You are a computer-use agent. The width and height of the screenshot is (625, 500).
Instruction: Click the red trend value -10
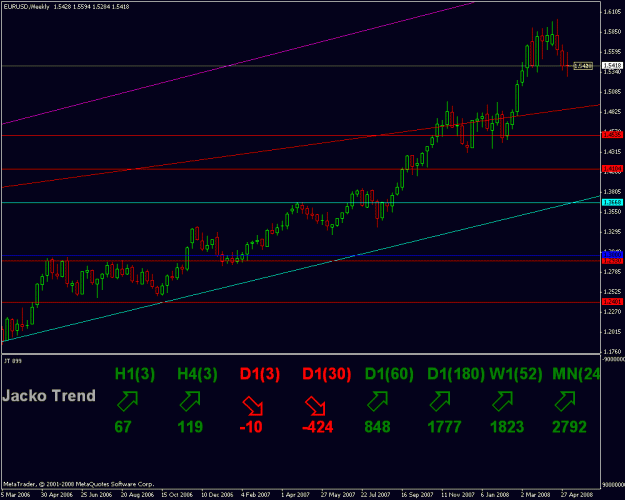(251, 427)
